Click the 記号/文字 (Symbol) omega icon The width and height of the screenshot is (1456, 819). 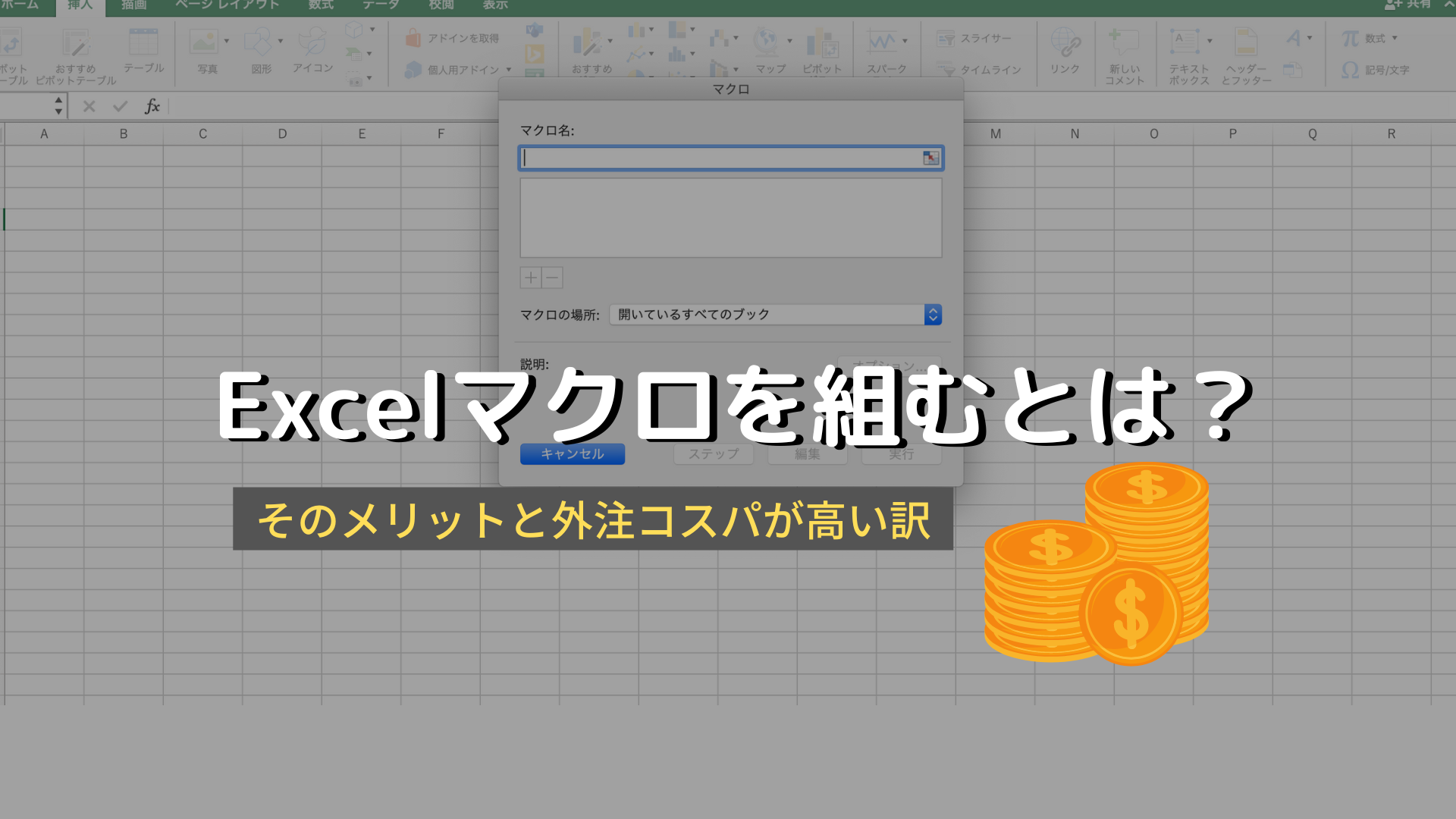point(1350,70)
